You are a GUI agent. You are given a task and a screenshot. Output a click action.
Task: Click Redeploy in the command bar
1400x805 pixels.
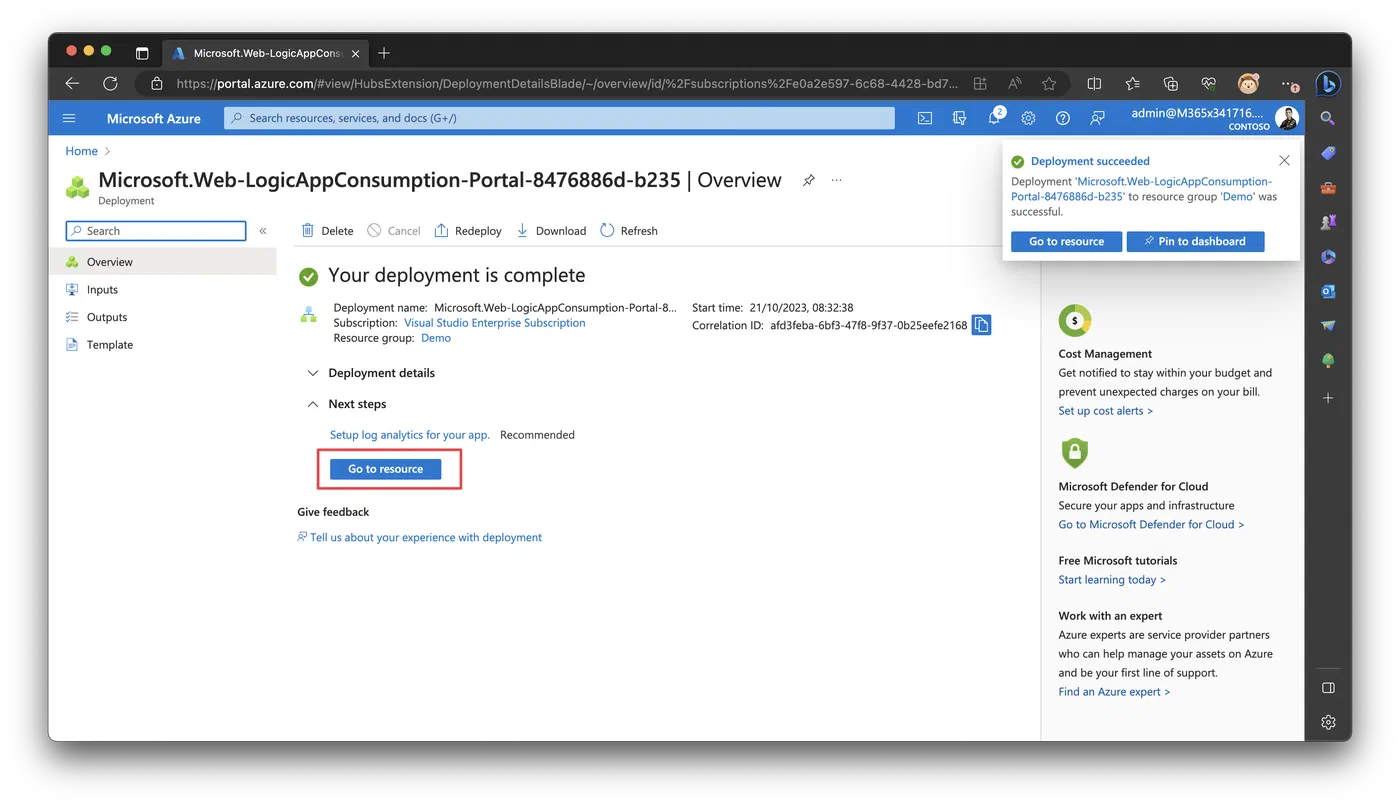pos(468,231)
